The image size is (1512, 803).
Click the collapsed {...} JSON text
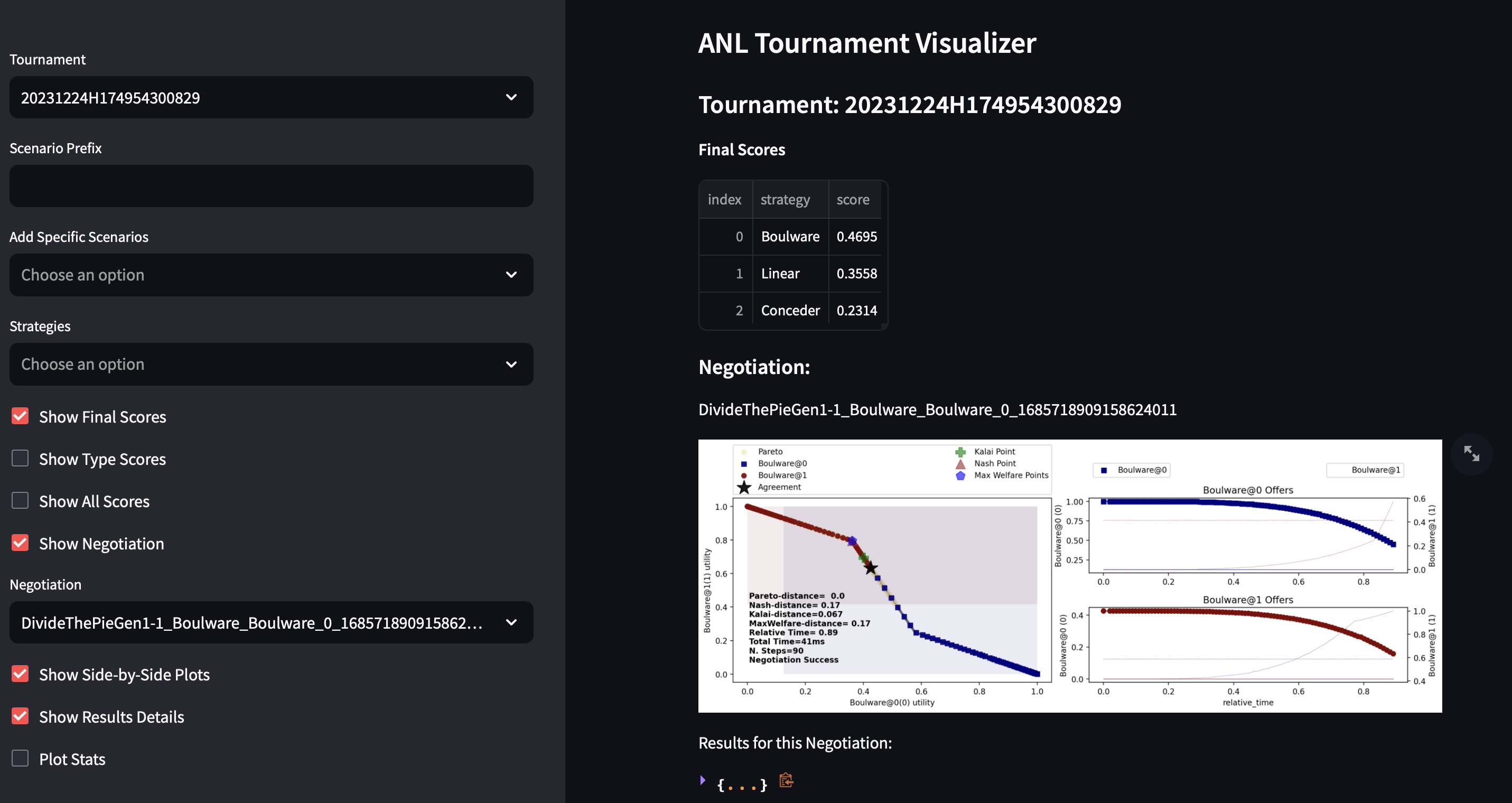742,784
